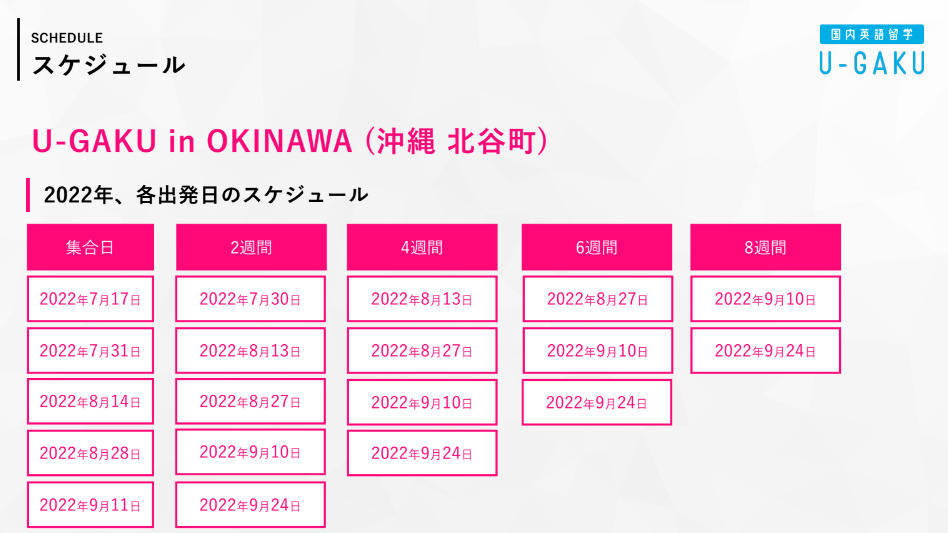Select the 集合日 column header
This screenshot has width=948, height=533.
pos(90,247)
